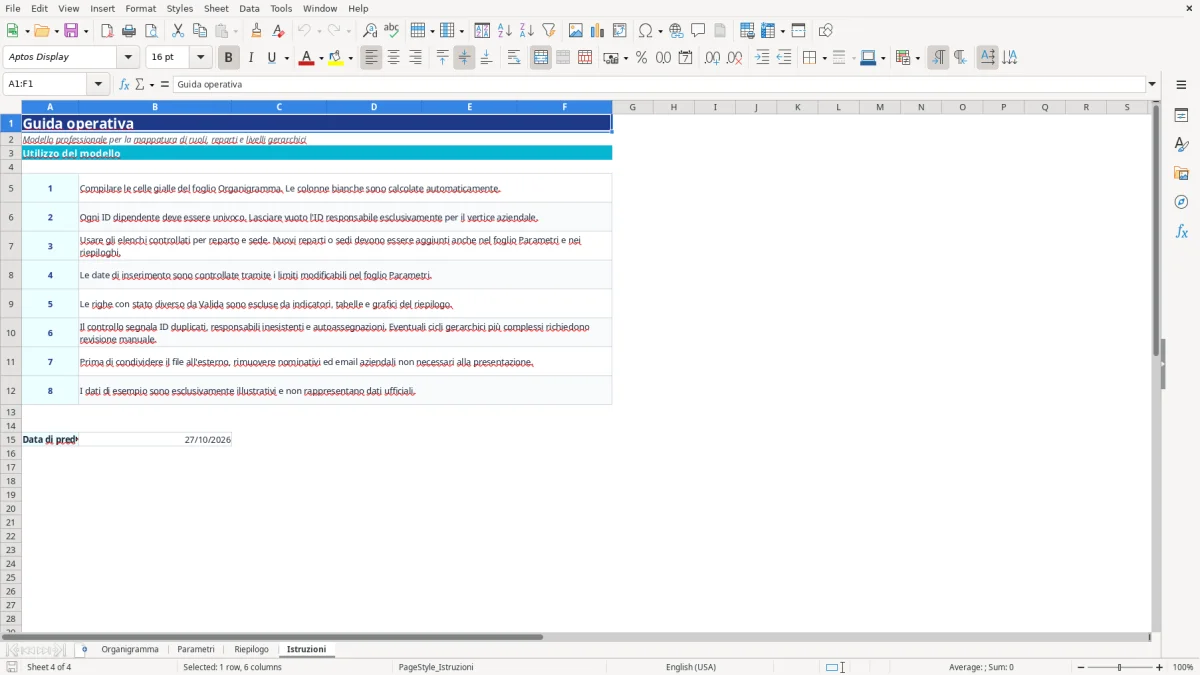Click the formula input line
This screenshot has width=1200, height=675.
658,84
